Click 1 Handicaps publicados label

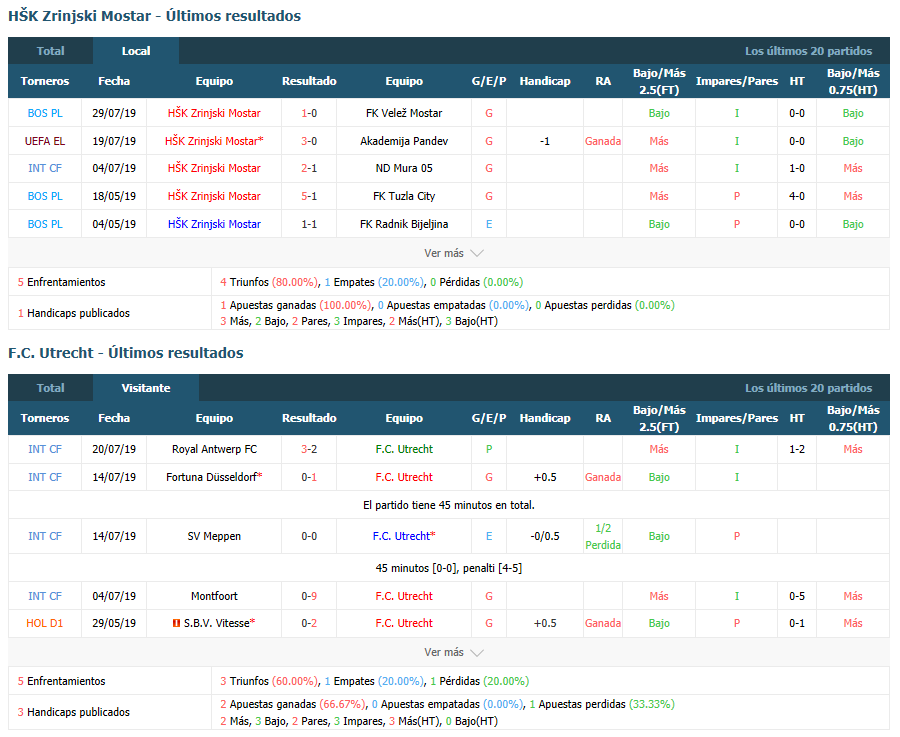click(x=73, y=313)
